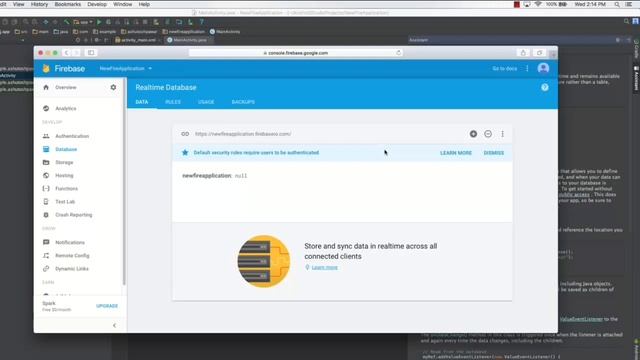640x360 pixels.
Task: Dismiss the security rules notice
Action: coord(494,153)
